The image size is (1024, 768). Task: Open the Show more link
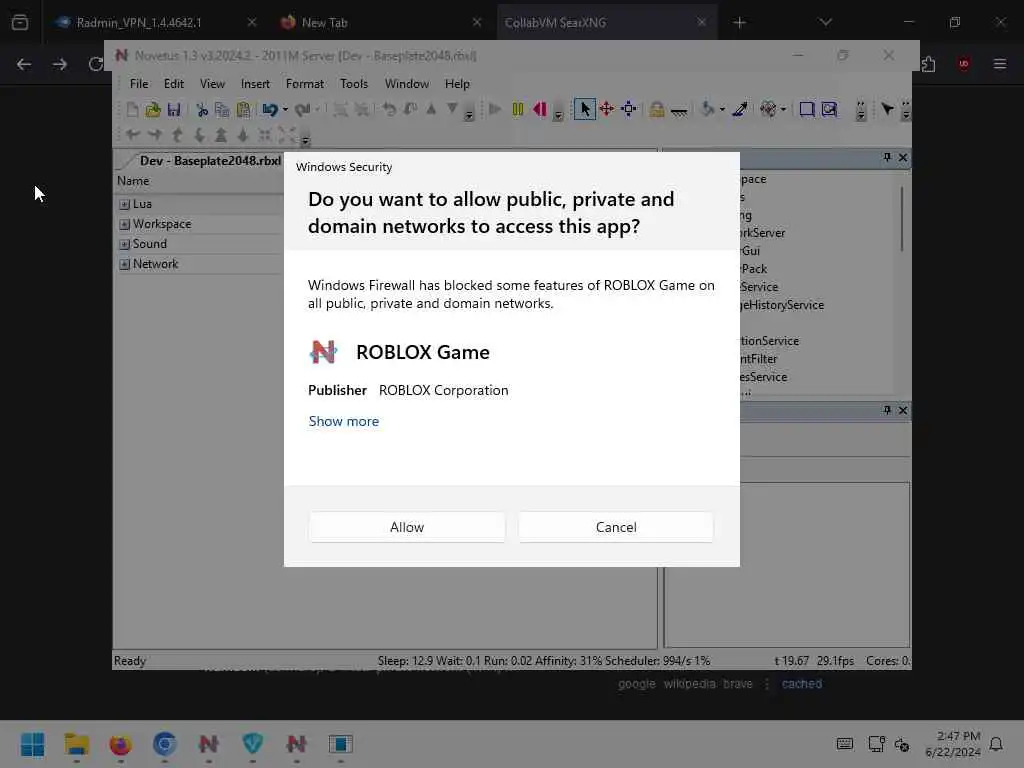click(344, 421)
